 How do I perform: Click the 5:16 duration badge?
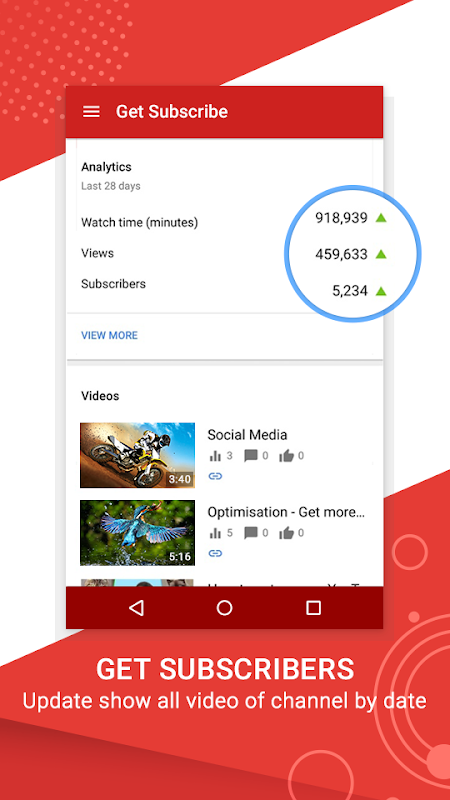pos(180,557)
